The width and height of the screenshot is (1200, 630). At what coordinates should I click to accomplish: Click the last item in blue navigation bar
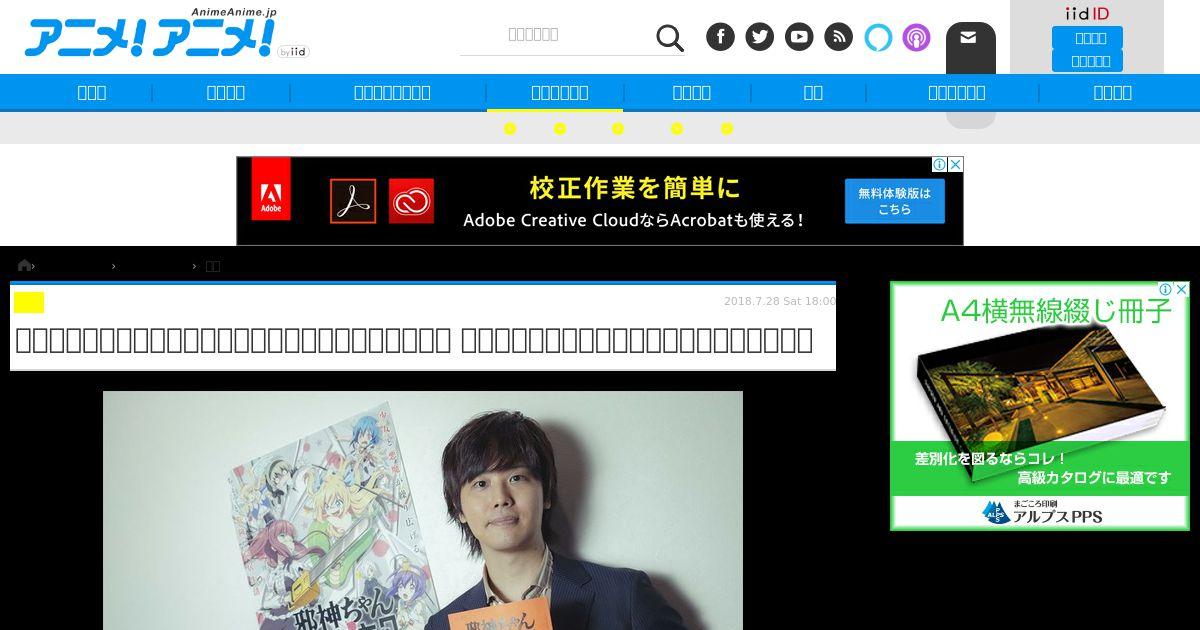pos(1112,92)
